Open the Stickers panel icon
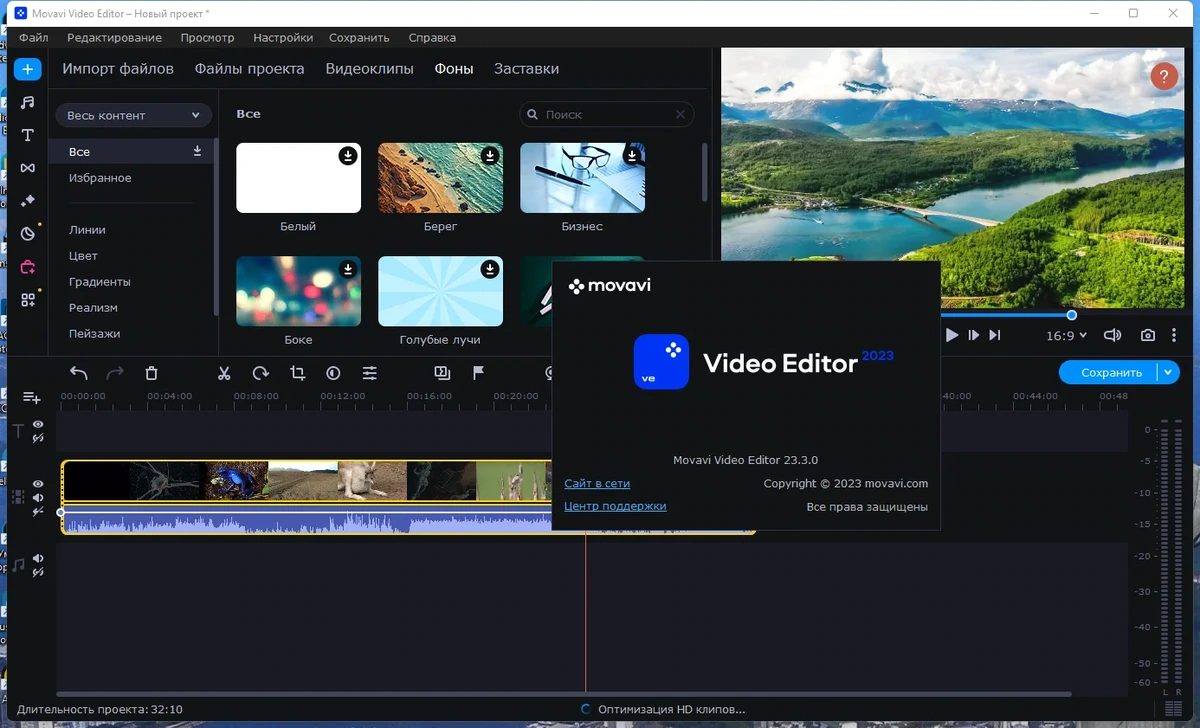Viewport: 1200px width, 728px height. [27, 234]
